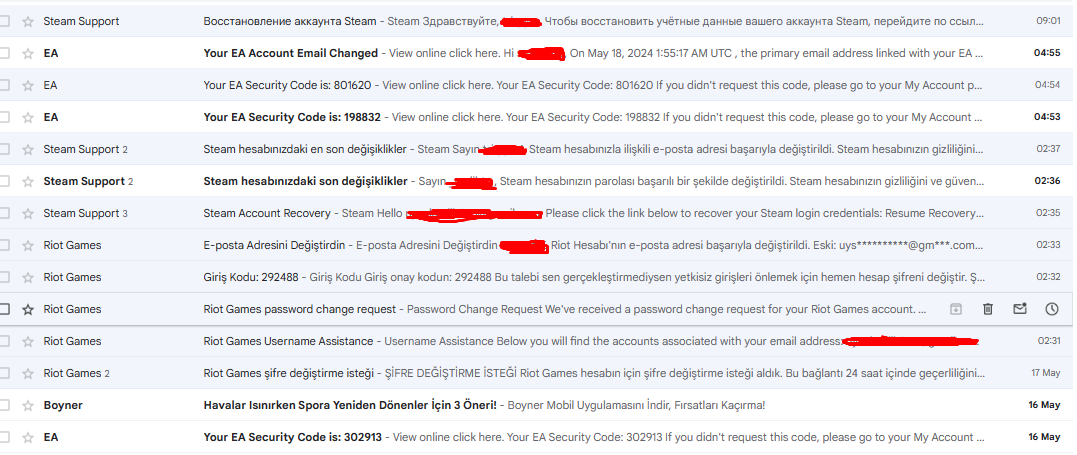
Task: Star the EA Security Code 801620 email
Action: pyautogui.click(x=28, y=85)
